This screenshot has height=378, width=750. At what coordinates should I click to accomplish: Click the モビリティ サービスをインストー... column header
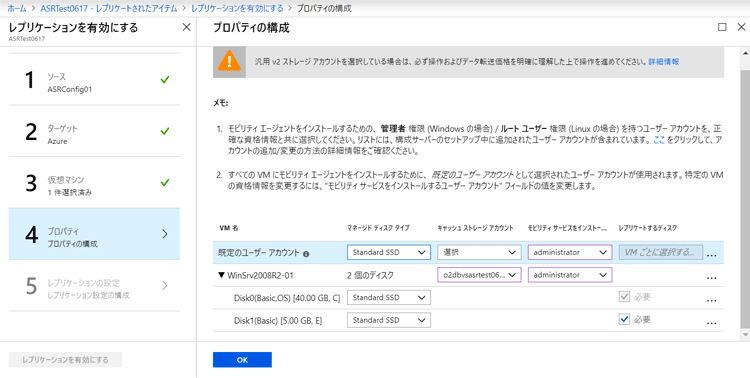coord(567,228)
